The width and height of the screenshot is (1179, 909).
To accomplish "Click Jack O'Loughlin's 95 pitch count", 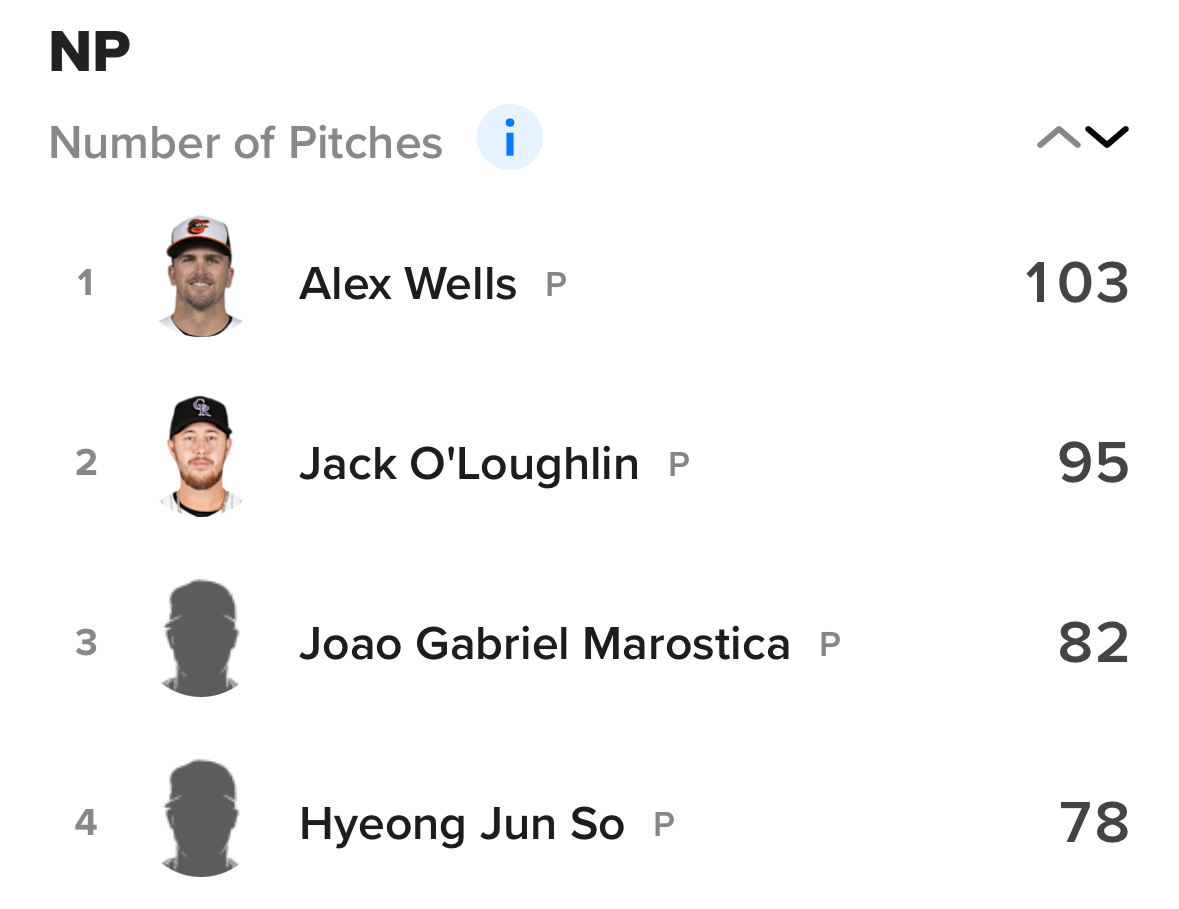I will (1093, 463).
